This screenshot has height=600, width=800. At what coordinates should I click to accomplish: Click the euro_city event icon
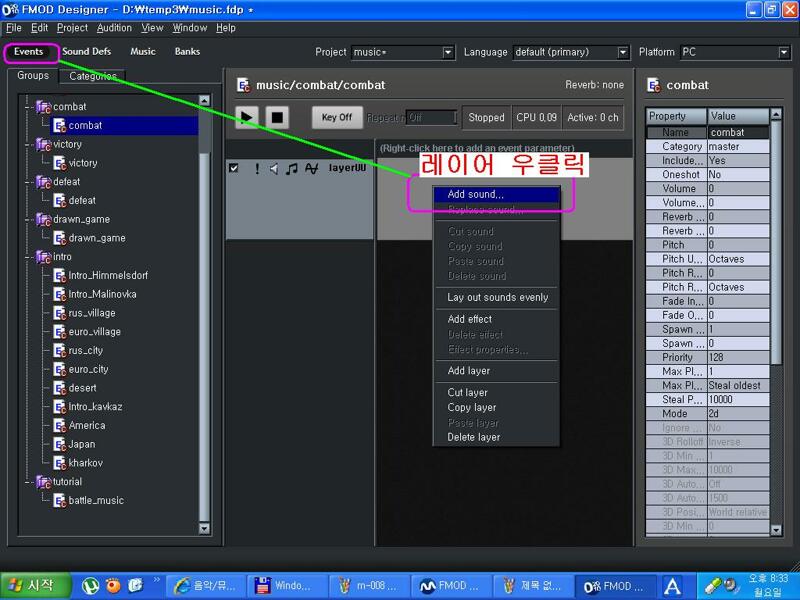click(60, 370)
